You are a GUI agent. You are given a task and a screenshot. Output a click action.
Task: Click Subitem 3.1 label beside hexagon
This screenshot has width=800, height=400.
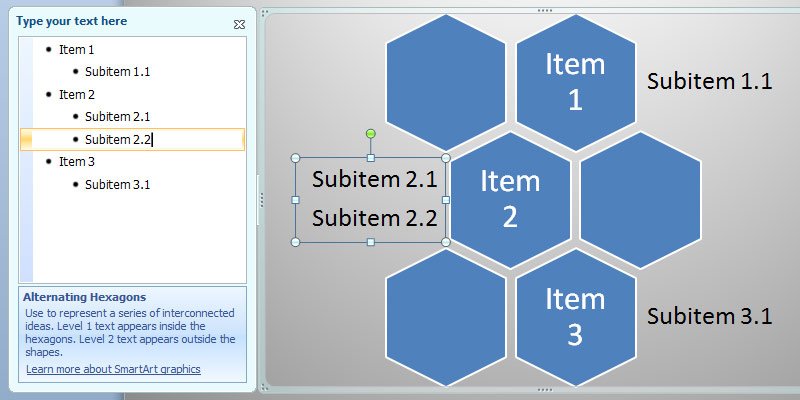(x=710, y=316)
